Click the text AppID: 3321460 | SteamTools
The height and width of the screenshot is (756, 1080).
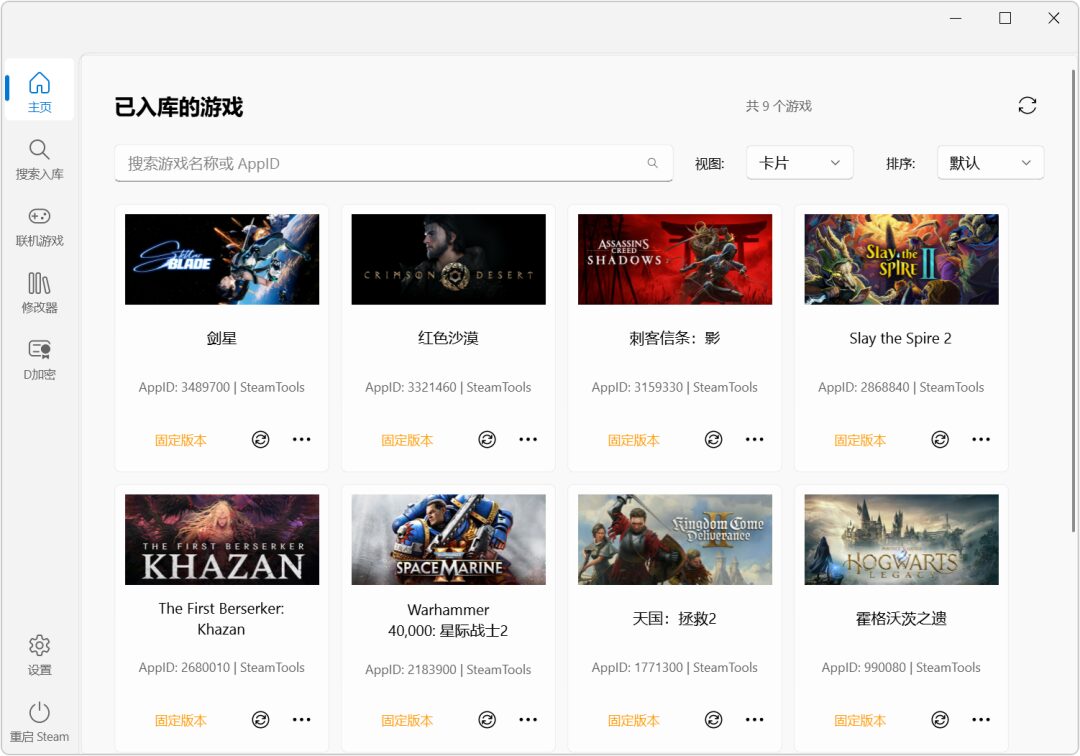[x=448, y=387]
